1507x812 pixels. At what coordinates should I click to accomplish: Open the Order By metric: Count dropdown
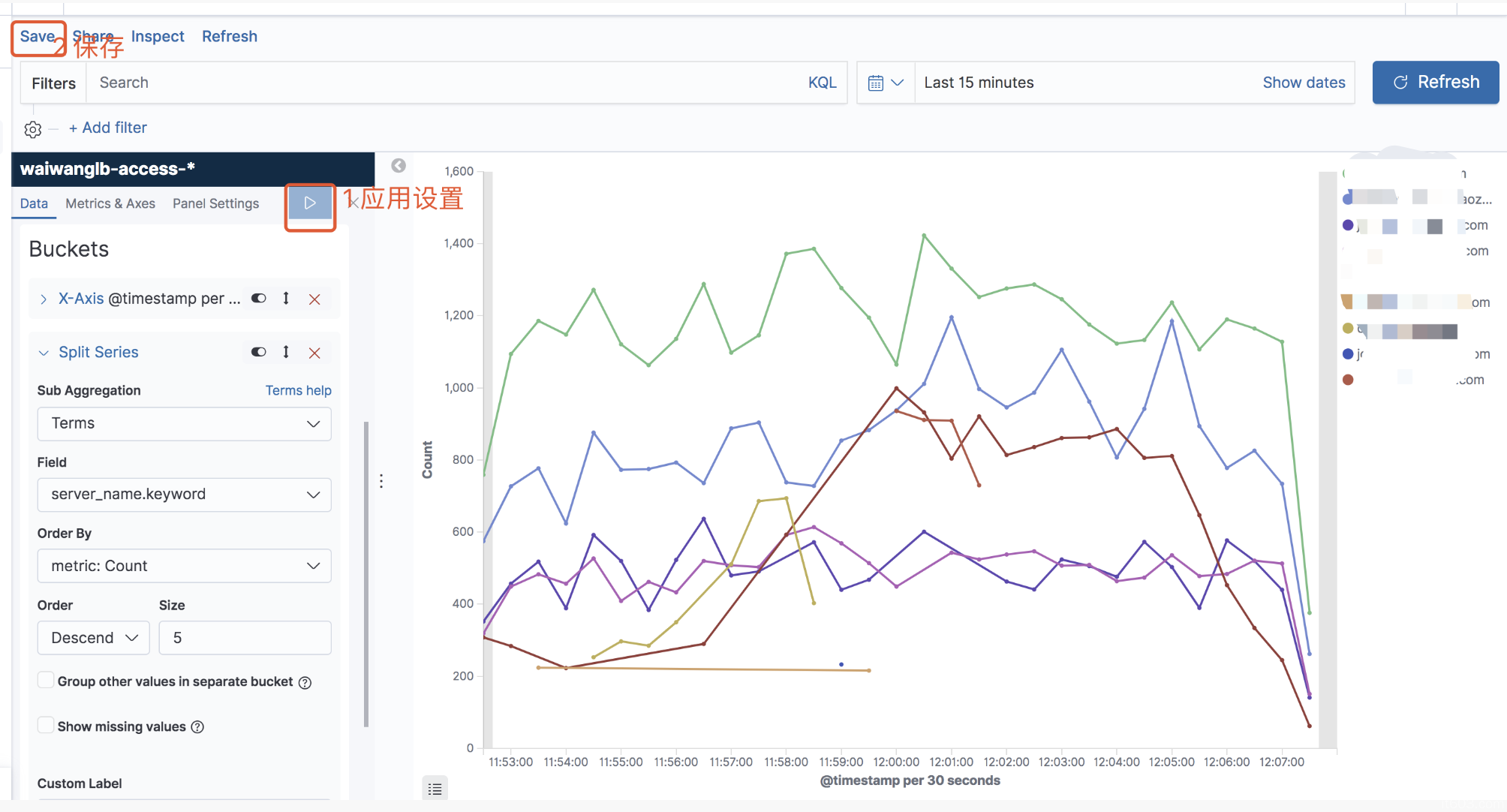pos(184,566)
